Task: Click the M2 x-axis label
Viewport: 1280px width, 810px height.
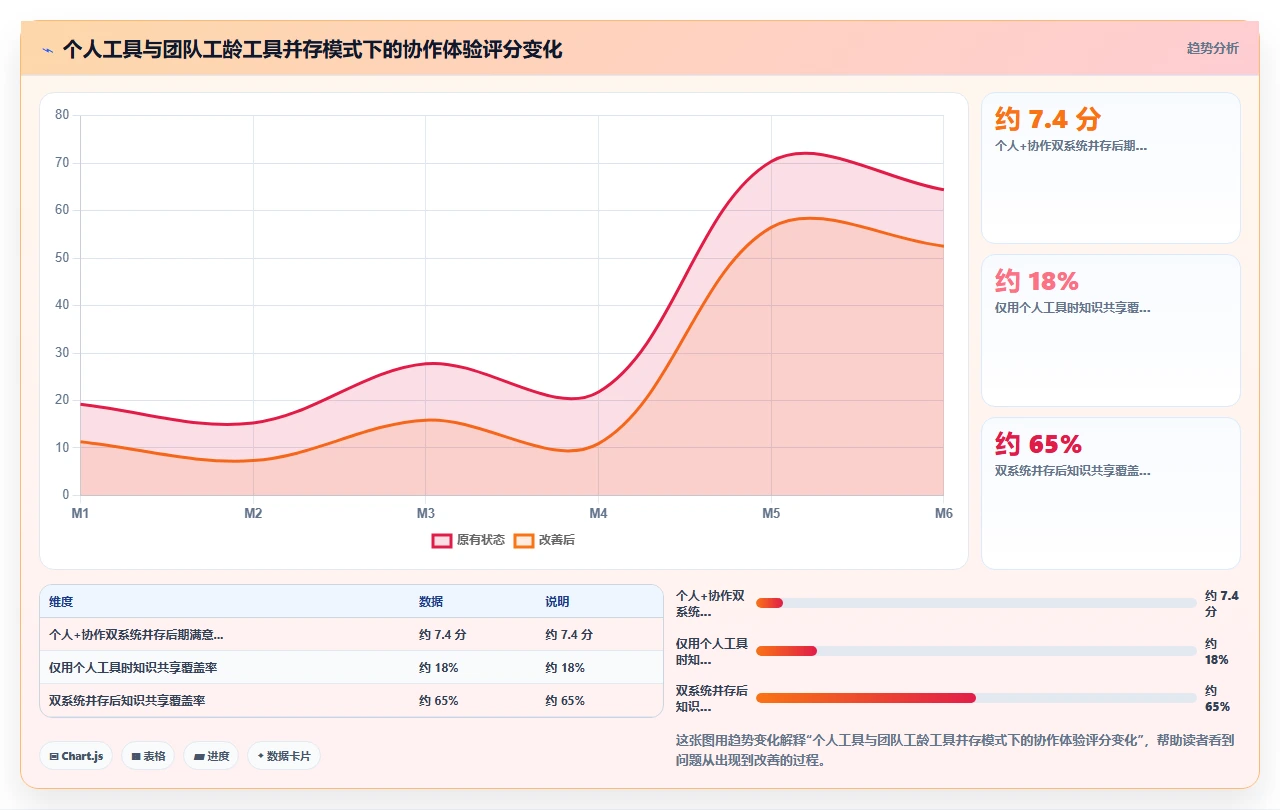Action: pos(253,513)
